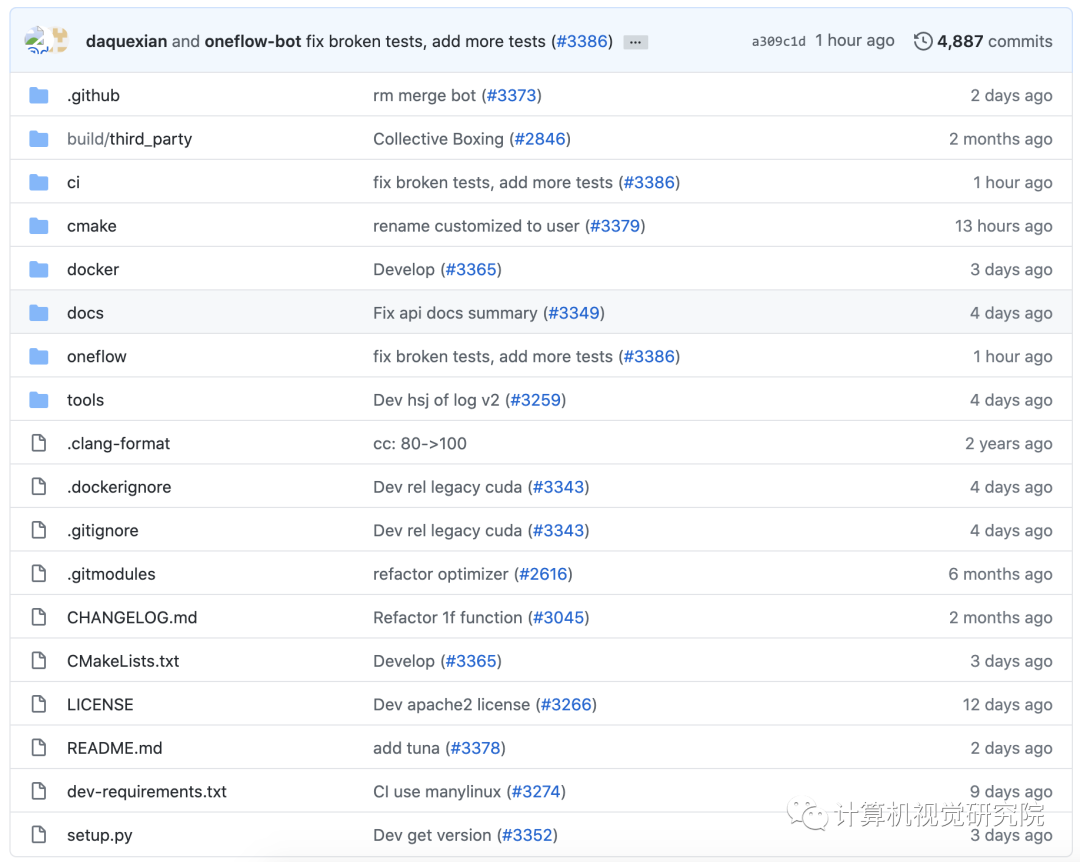
Task: Click the oneflow folder icon
Action: click(x=39, y=357)
